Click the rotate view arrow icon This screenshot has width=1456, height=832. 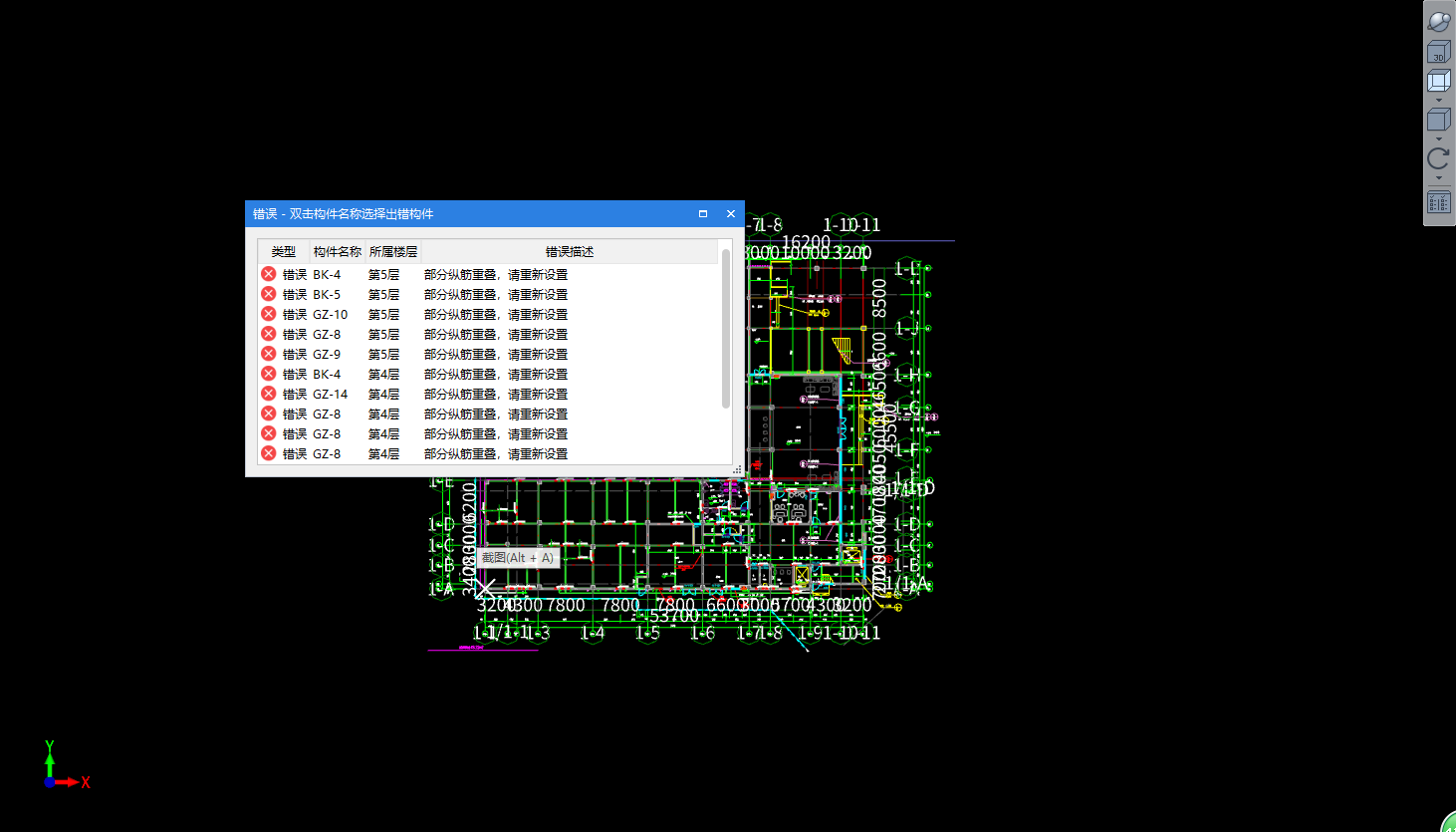click(x=1439, y=158)
